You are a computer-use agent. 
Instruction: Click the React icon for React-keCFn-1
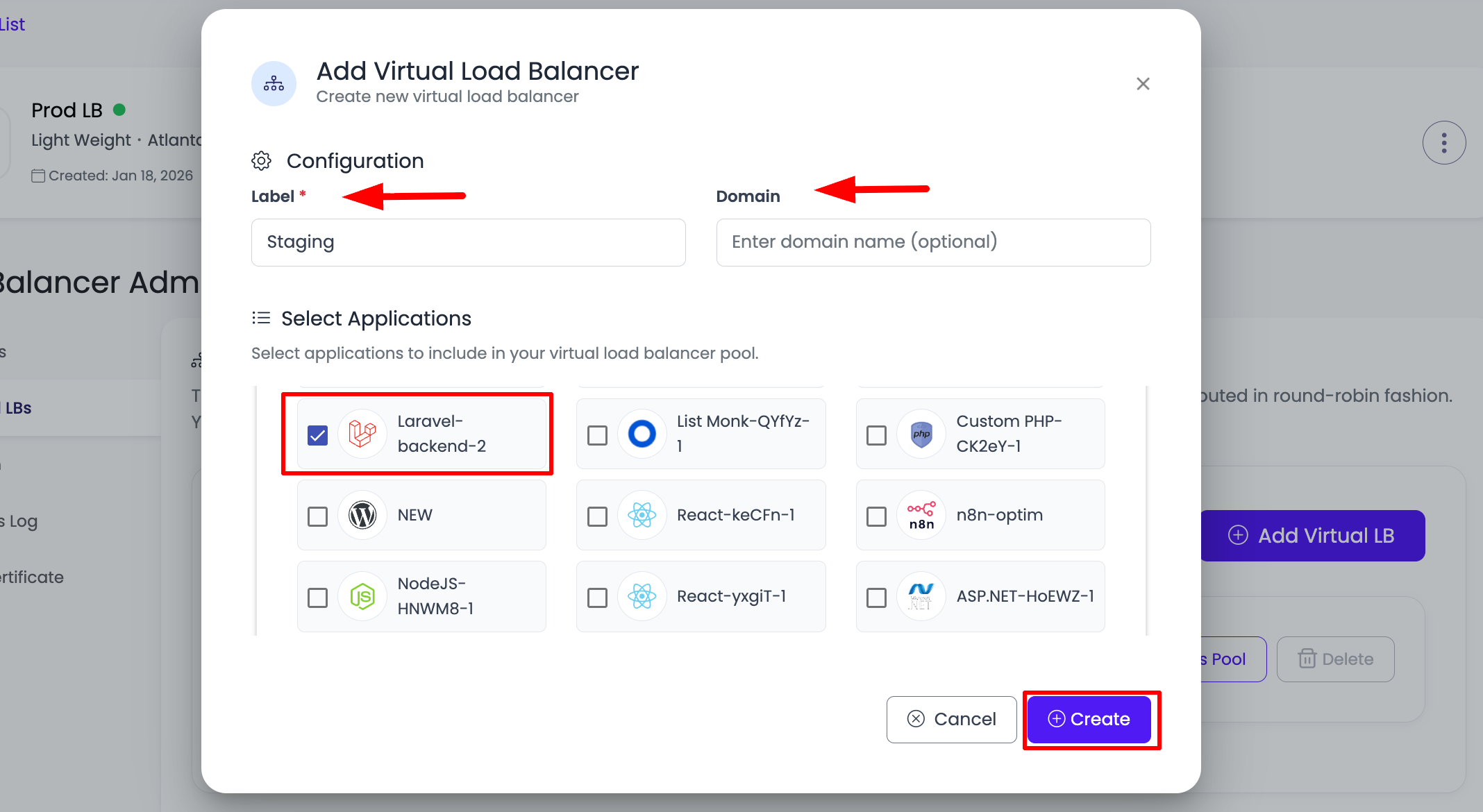(x=642, y=515)
